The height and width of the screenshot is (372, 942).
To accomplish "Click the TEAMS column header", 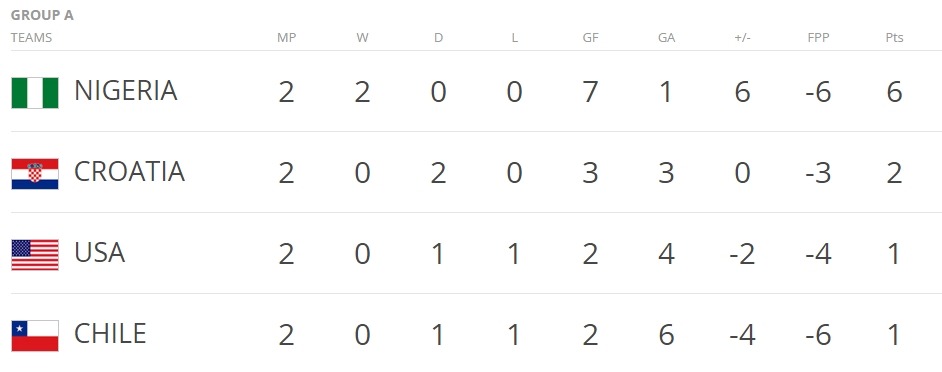I will pos(31,38).
